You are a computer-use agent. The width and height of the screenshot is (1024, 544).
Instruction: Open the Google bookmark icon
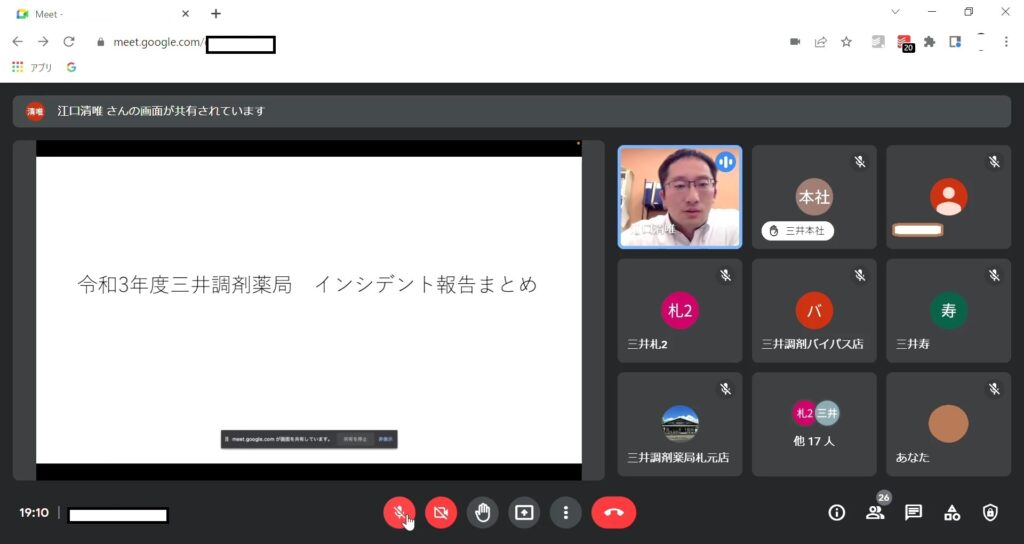71,67
